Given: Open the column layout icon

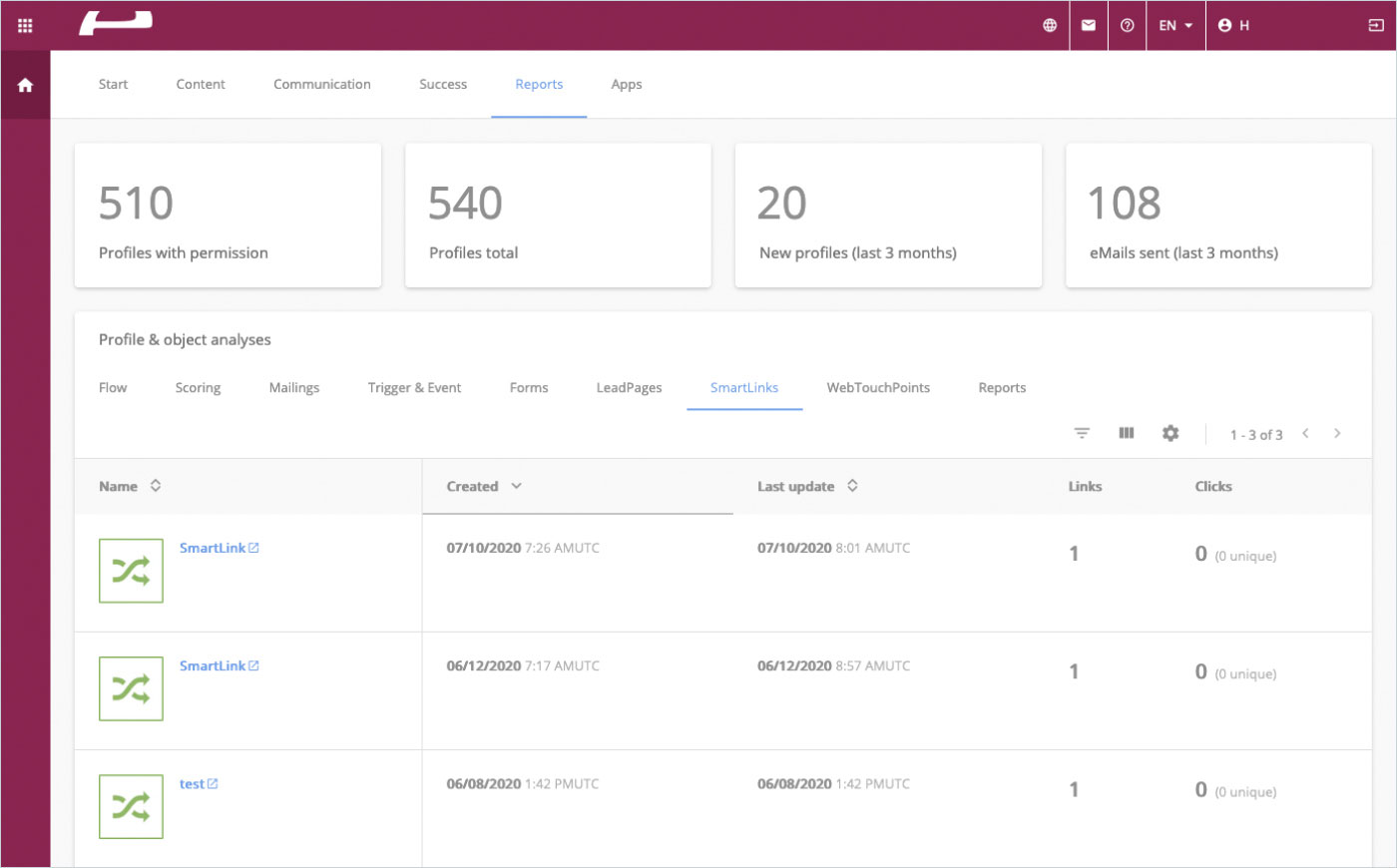Looking at the screenshot, I should coord(1127,433).
